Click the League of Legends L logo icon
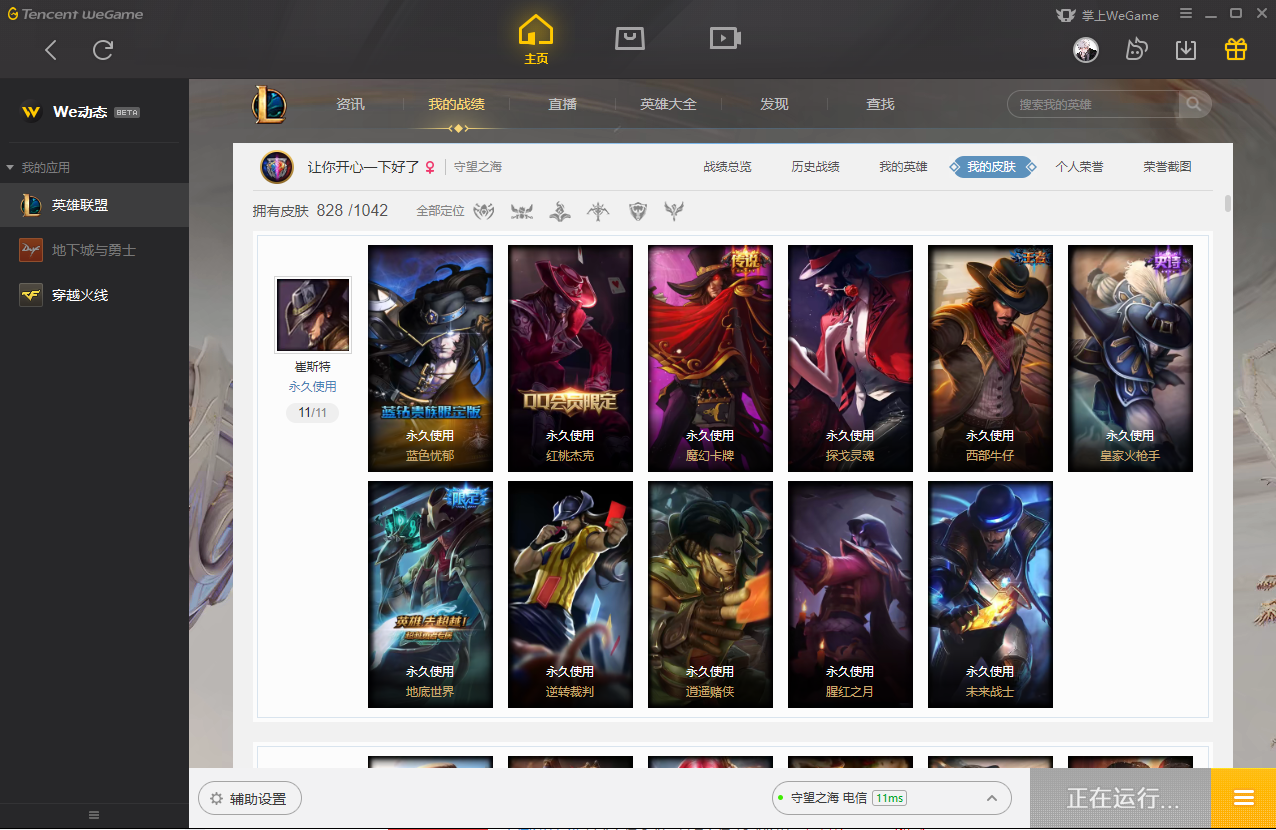 pos(269,104)
